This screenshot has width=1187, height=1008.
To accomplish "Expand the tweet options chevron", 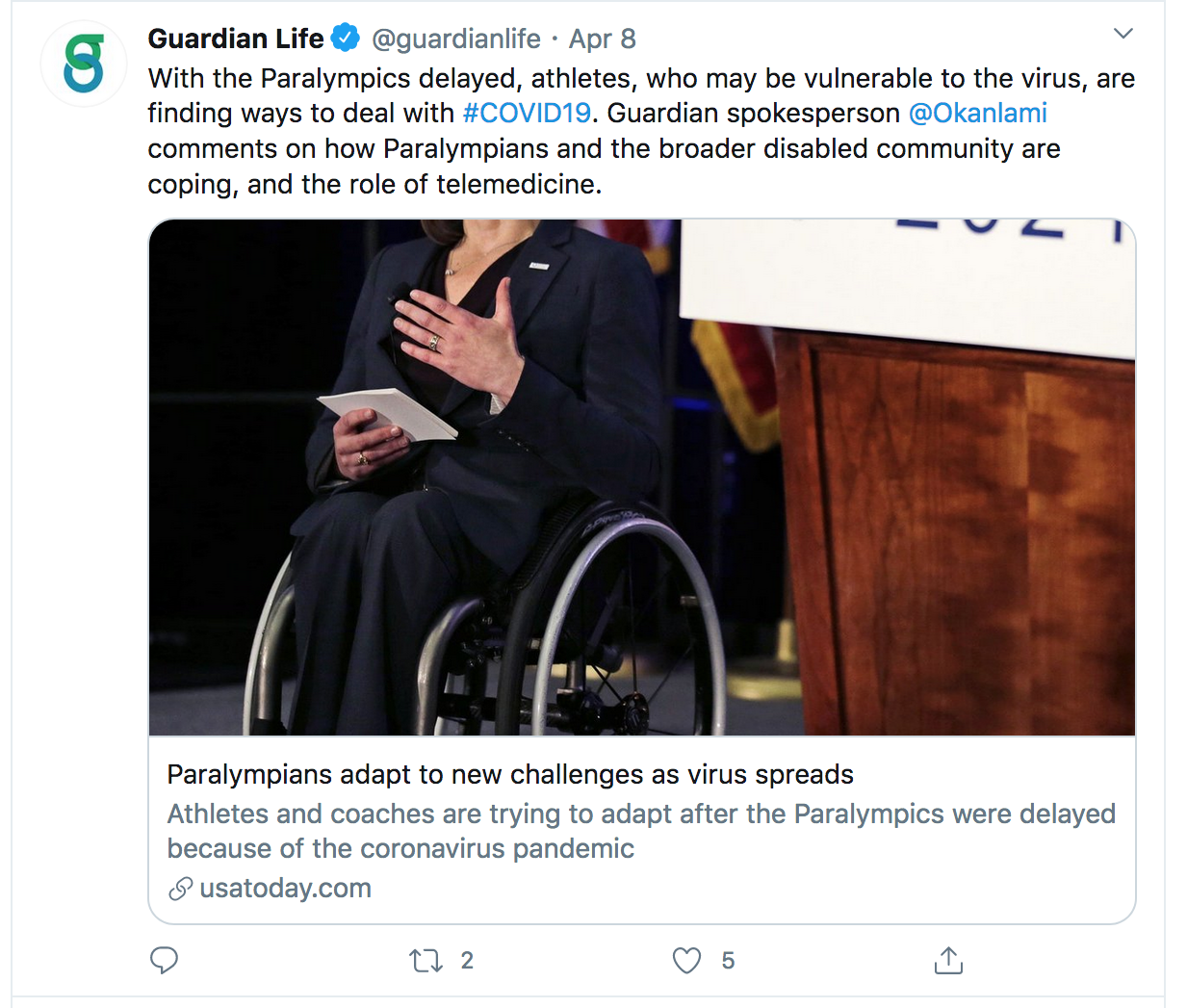I will [1122, 34].
